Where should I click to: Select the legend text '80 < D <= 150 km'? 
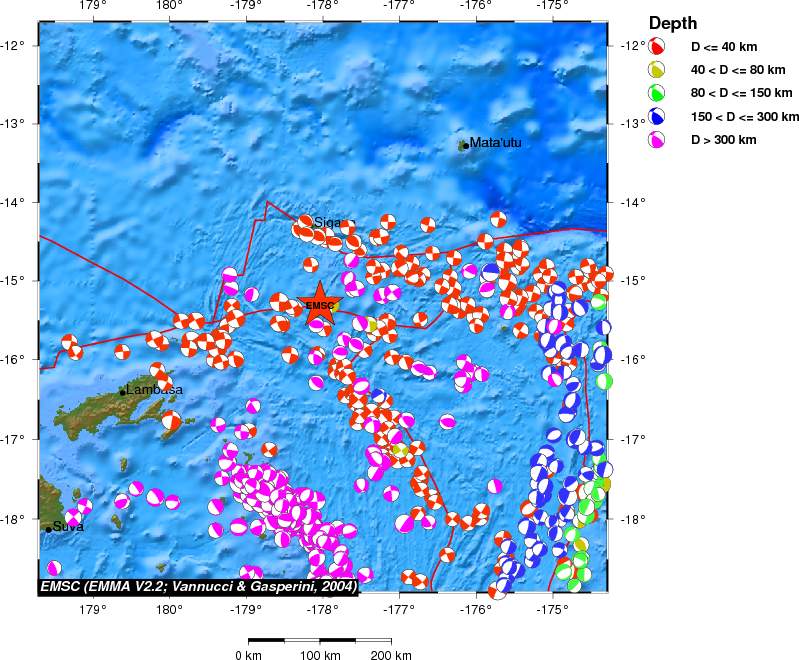click(x=741, y=93)
